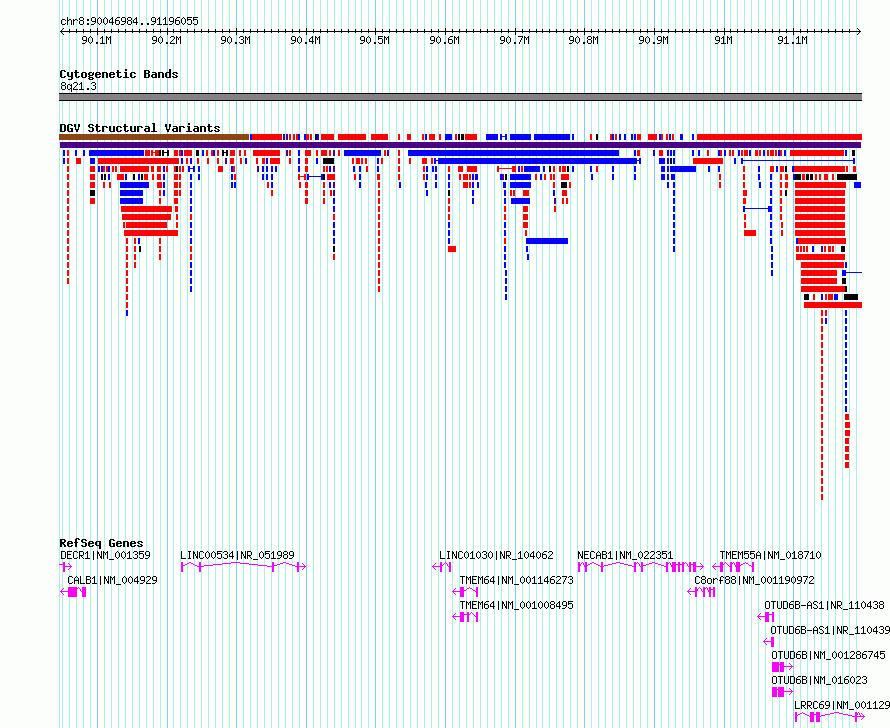Select the OTUD6B NM_016023 transcript glyph

click(x=782, y=692)
